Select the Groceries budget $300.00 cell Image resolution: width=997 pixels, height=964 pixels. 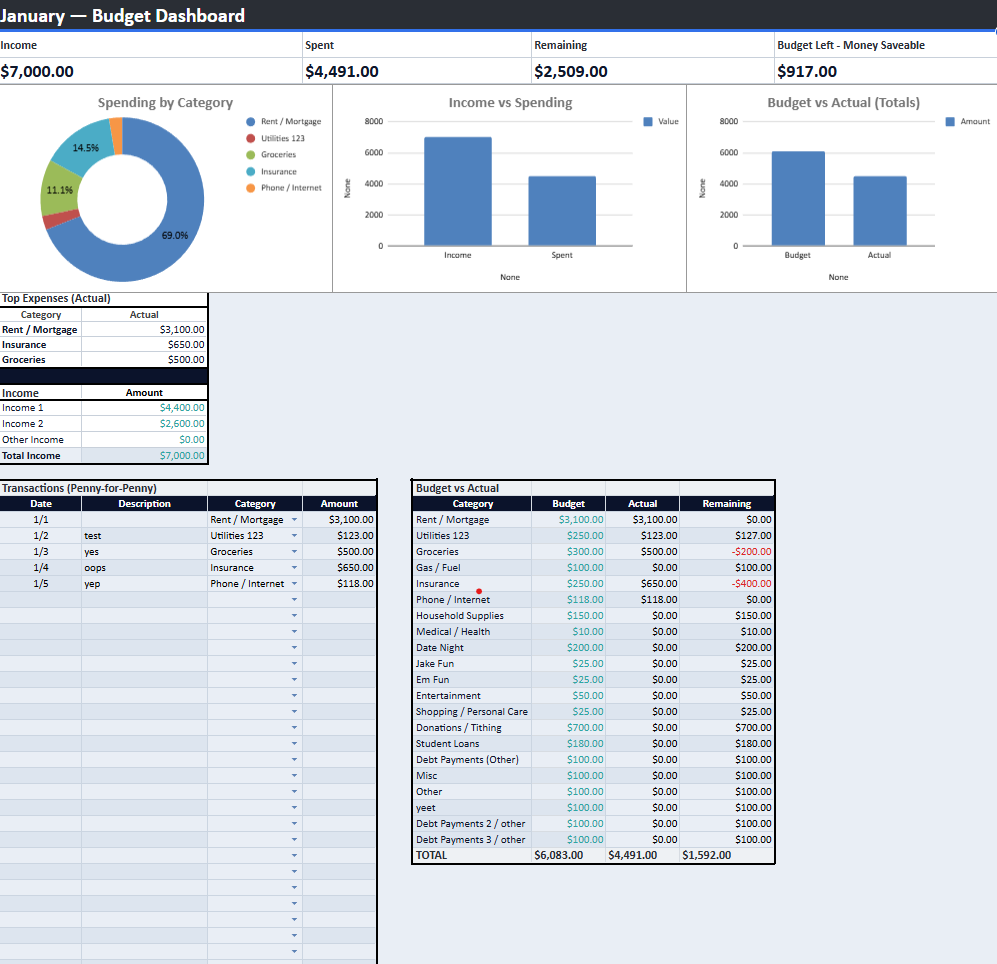pyautogui.click(x=568, y=551)
